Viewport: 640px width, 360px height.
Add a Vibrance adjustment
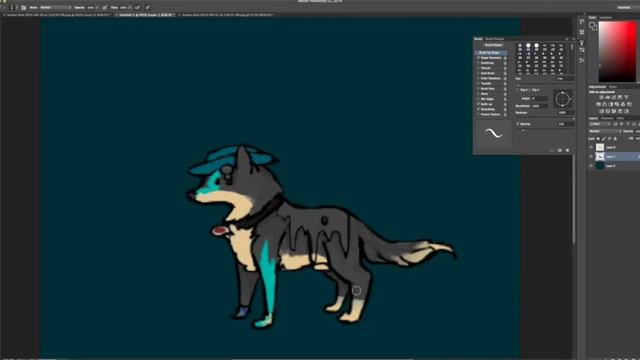tap(627, 97)
